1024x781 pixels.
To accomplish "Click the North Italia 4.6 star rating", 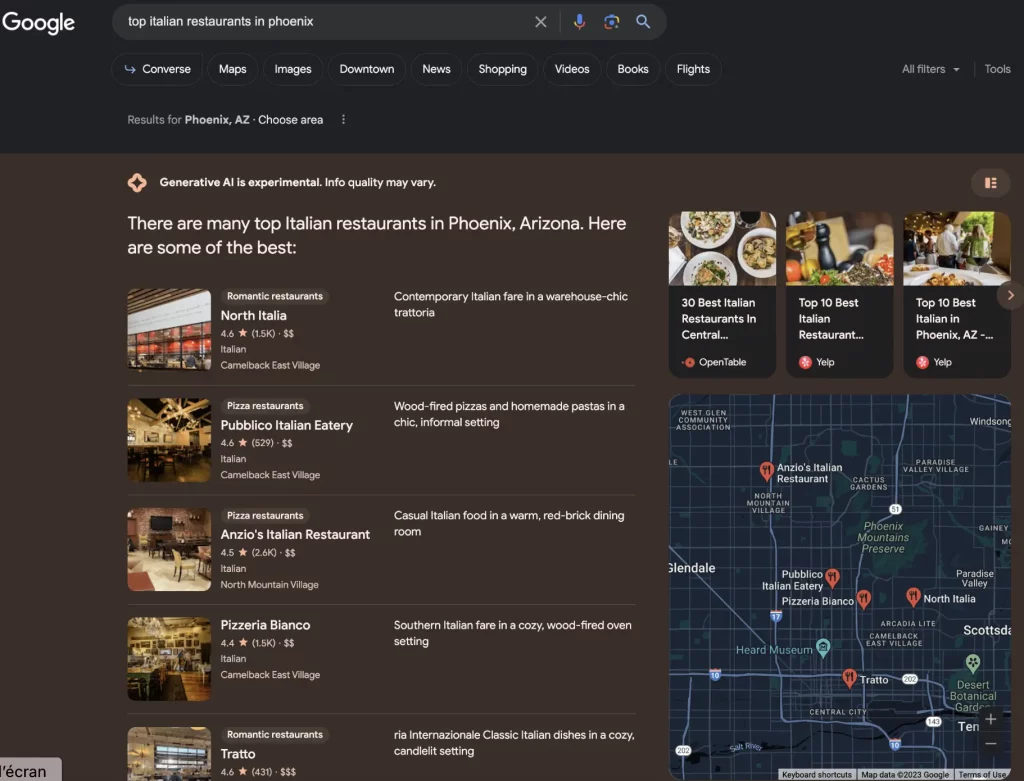I will [x=257, y=334].
